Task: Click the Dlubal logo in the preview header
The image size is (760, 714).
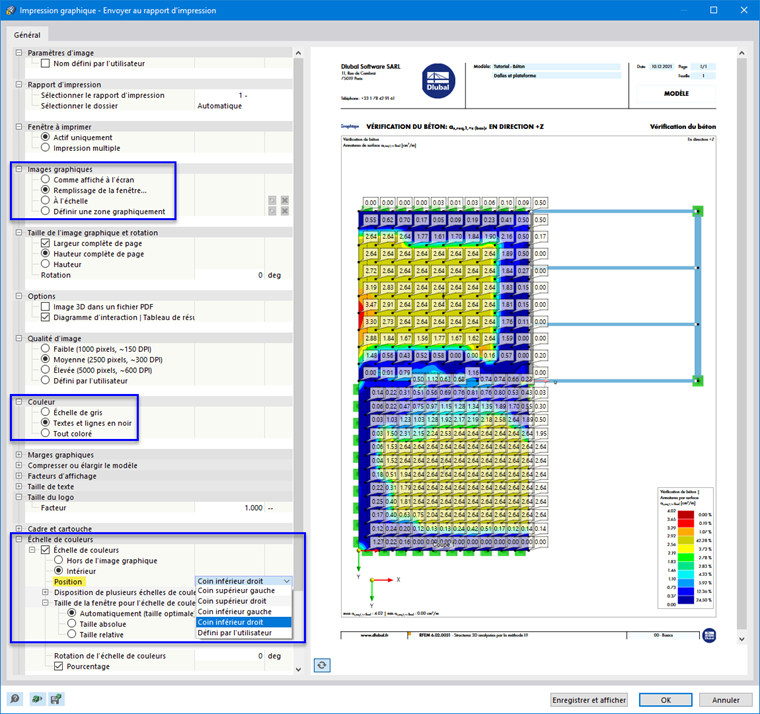Action: tap(438, 81)
